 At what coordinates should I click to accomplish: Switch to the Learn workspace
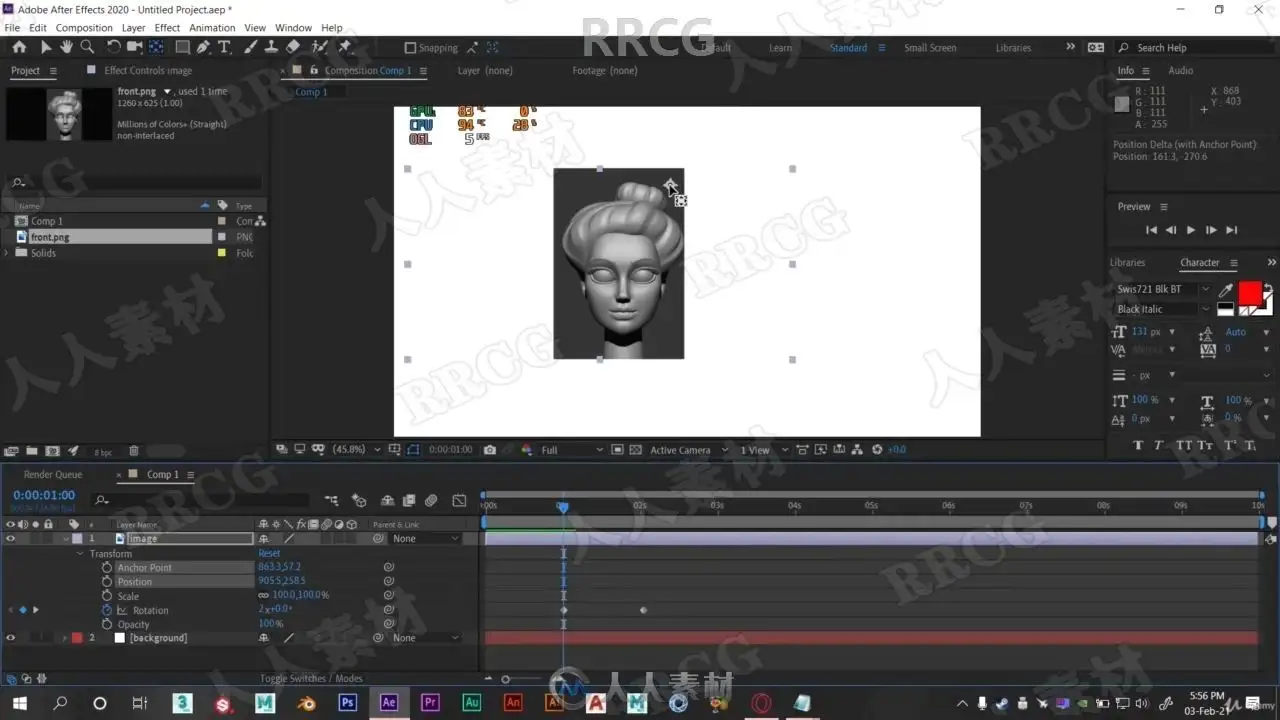pyautogui.click(x=780, y=48)
